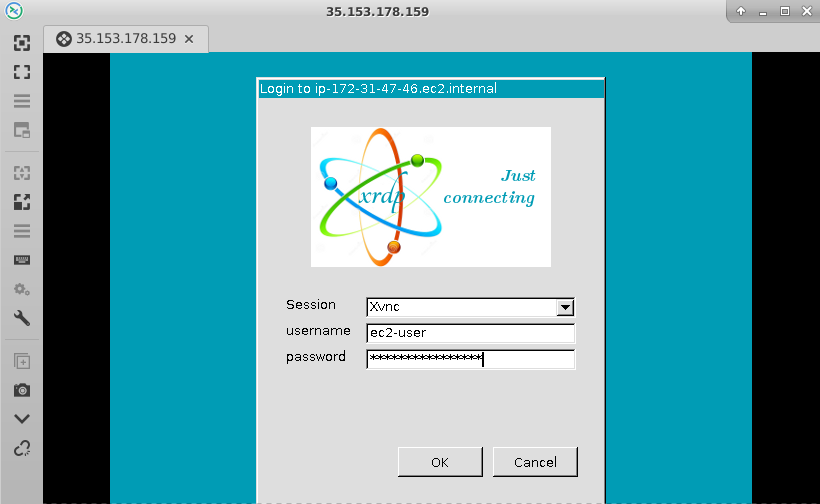Click the keep-above arrow in window controls
This screenshot has height=504, width=820.
tap(741, 11)
